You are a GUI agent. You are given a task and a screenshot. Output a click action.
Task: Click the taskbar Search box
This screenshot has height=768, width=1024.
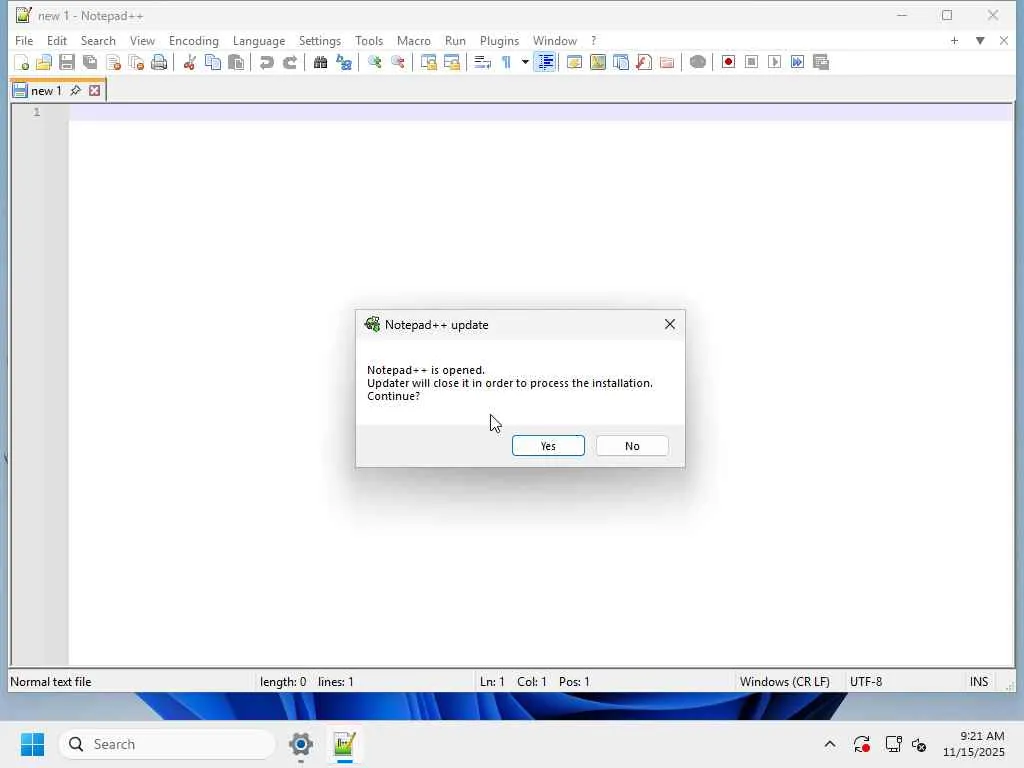coord(167,744)
